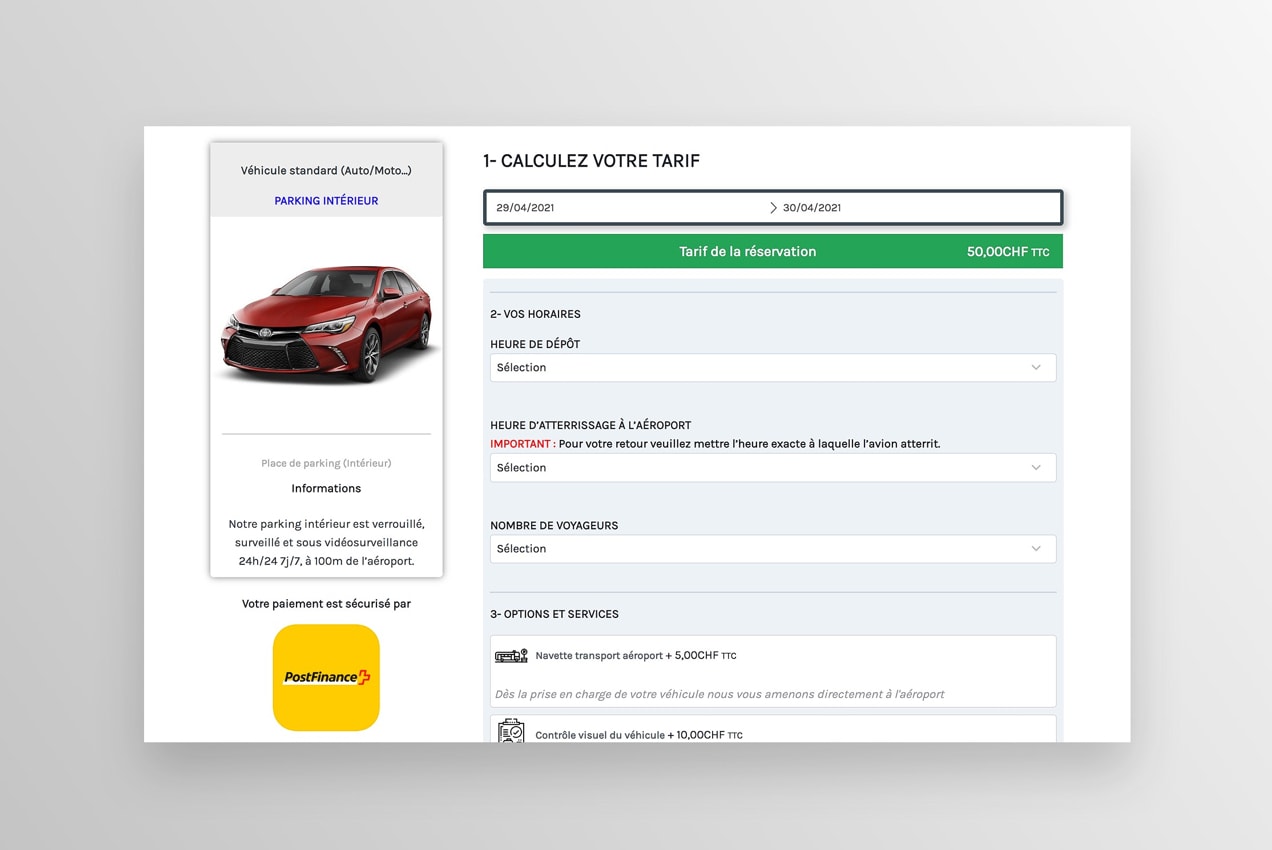
Task: Click the chevron in Nombre de voyageurs field
Action: click(1036, 548)
